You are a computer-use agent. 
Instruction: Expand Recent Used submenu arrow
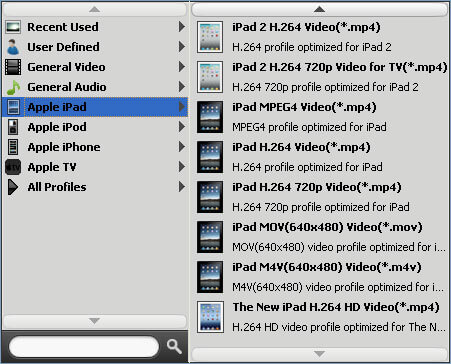(x=182, y=27)
